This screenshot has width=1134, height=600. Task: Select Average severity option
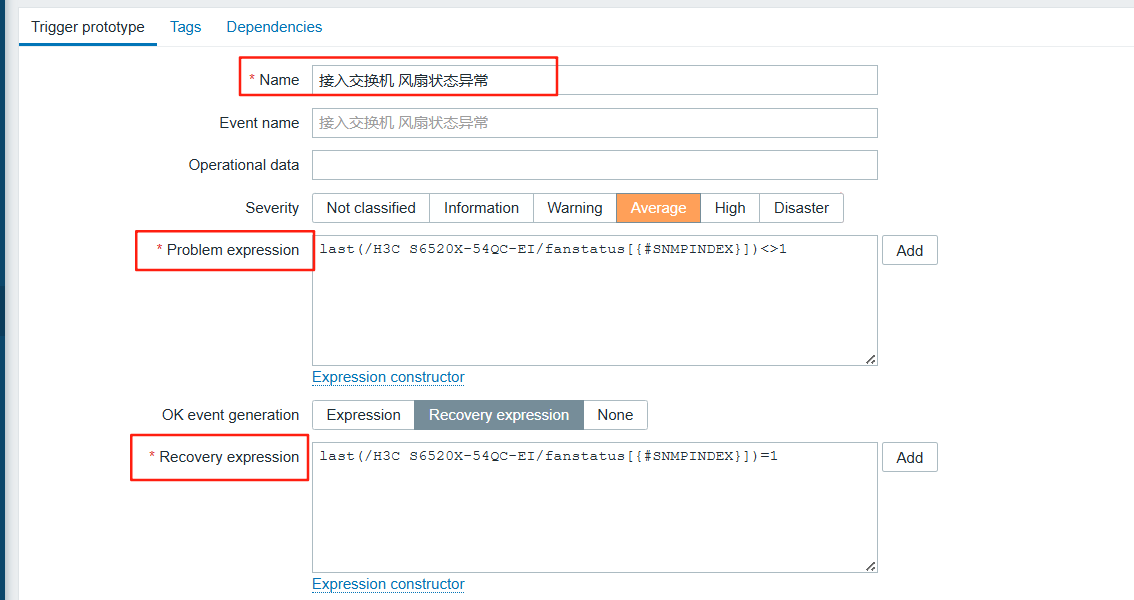pyautogui.click(x=658, y=208)
